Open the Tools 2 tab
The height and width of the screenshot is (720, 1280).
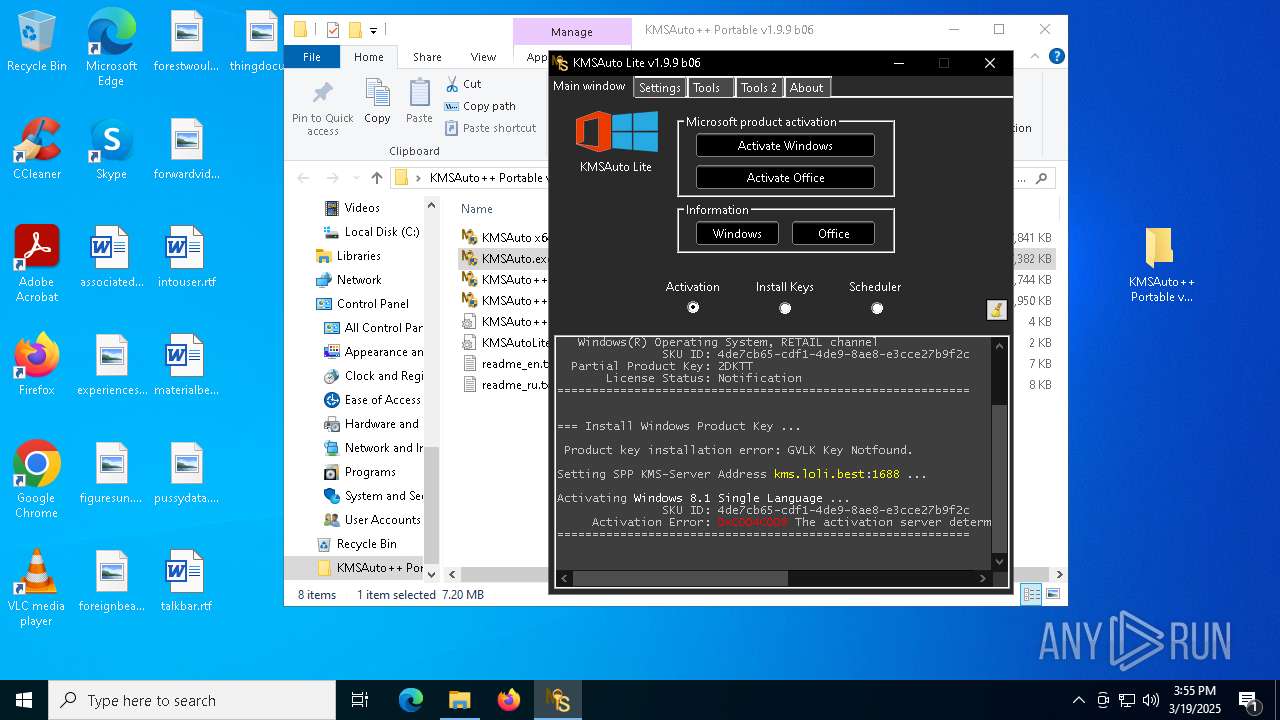point(759,88)
